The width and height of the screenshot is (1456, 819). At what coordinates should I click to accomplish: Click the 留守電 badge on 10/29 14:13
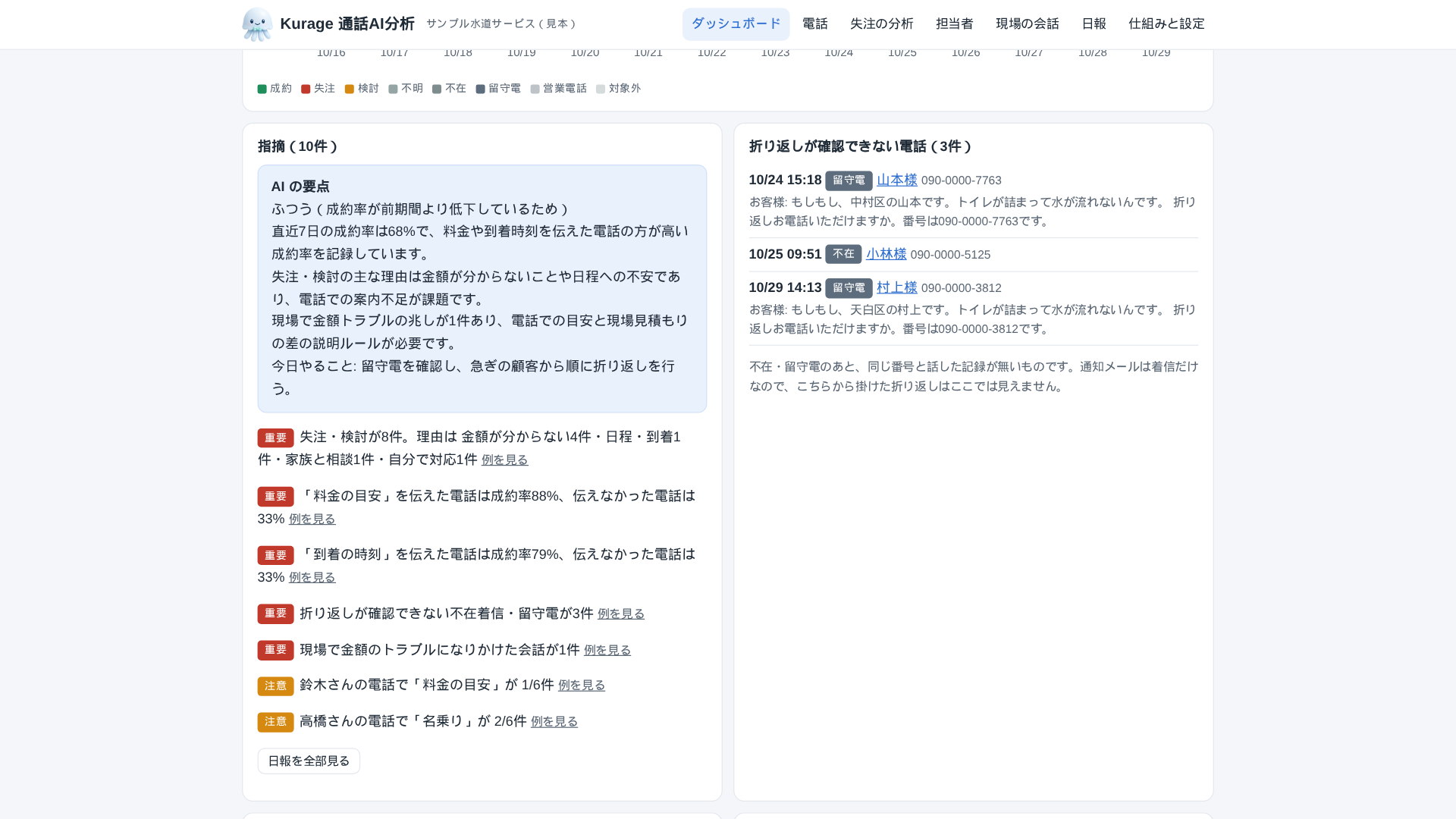(849, 288)
